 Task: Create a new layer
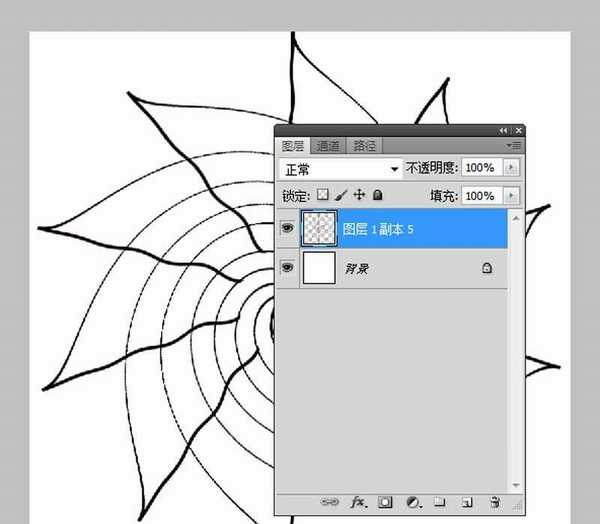(466, 502)
